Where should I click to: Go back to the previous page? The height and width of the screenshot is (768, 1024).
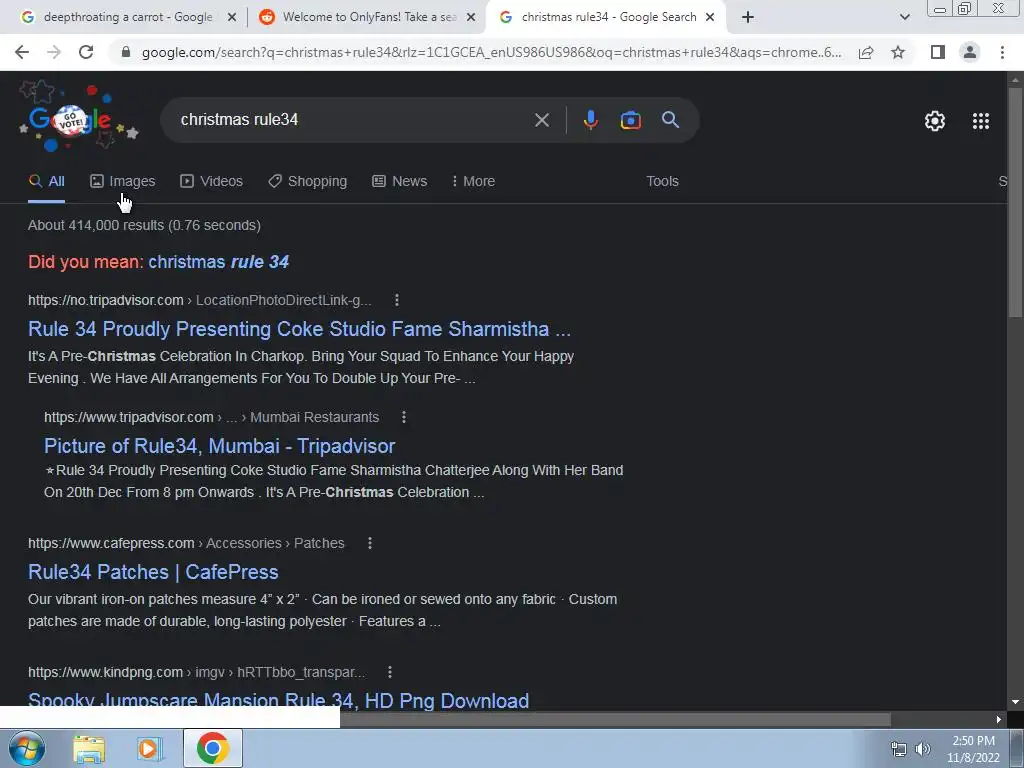tap(22, 52)
